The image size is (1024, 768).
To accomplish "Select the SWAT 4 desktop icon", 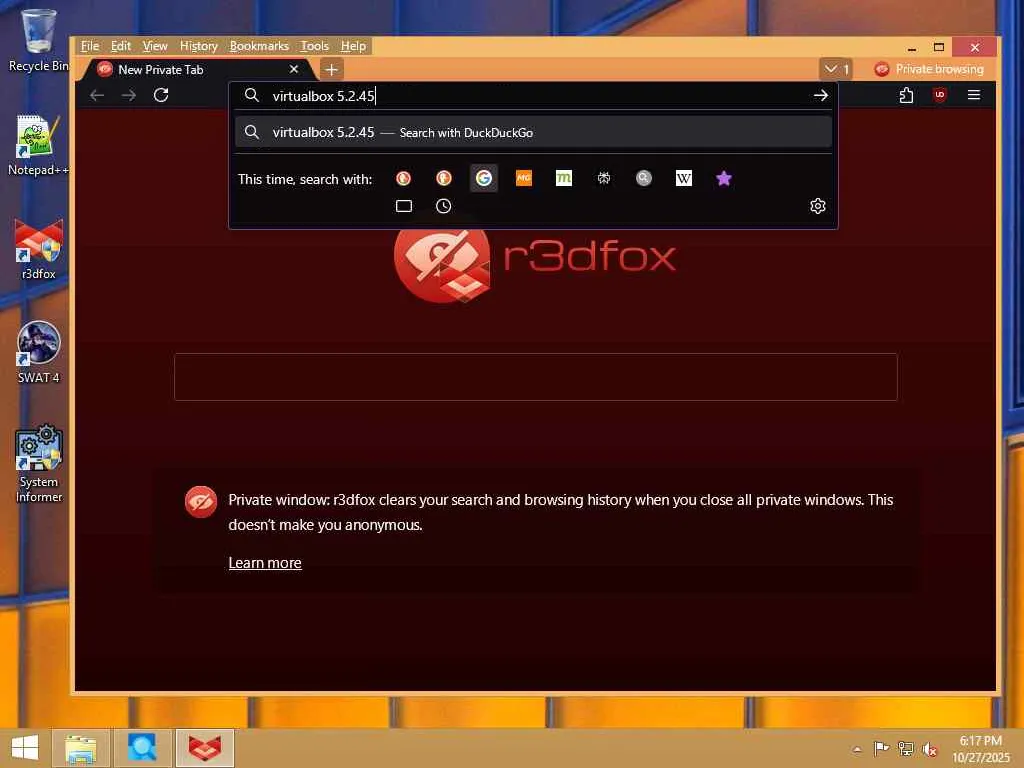I will [x=39, y=353].
